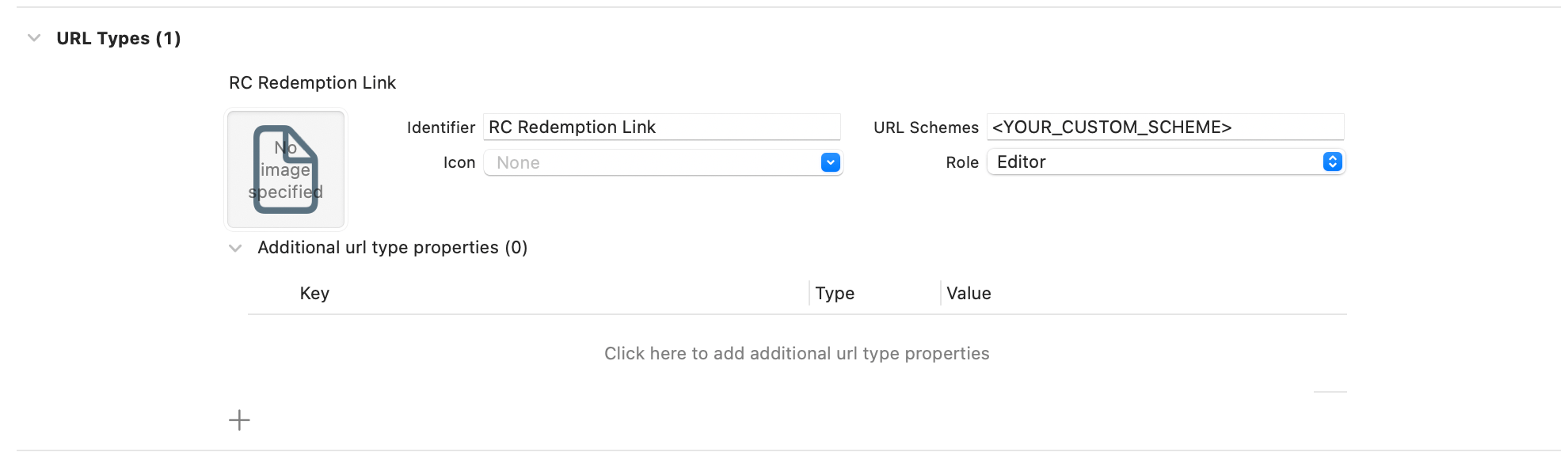Click the Identifier text field
Viewport: 1568px width, 456px height.
[x=661, y=127]
